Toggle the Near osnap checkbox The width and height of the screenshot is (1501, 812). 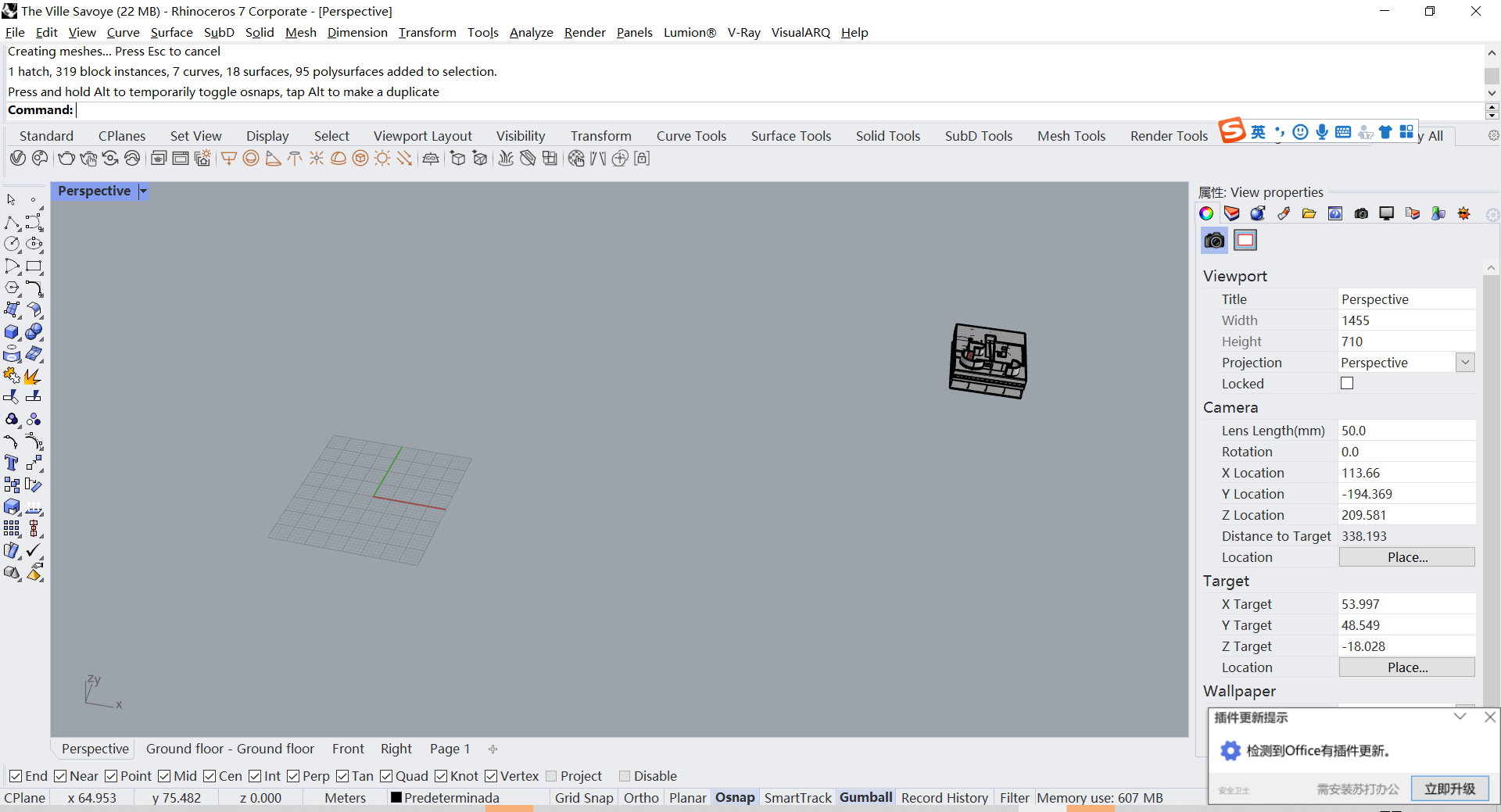[60, 776]
